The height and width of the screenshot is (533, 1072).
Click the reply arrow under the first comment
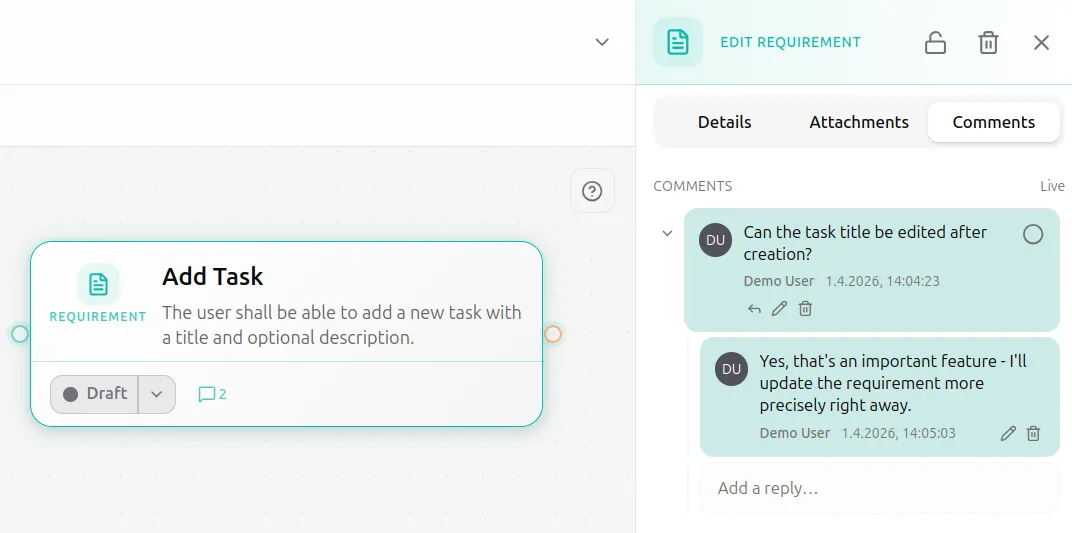coord(754,309)
